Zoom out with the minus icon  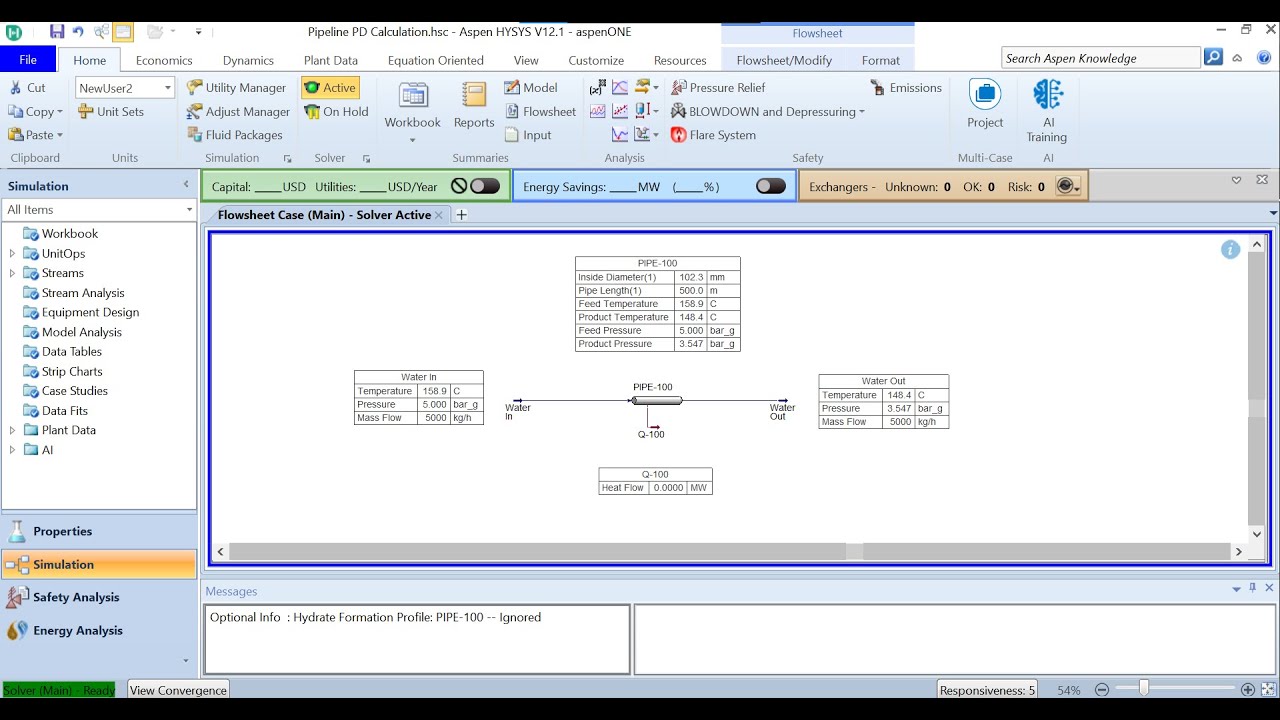tap(1102, 690)
